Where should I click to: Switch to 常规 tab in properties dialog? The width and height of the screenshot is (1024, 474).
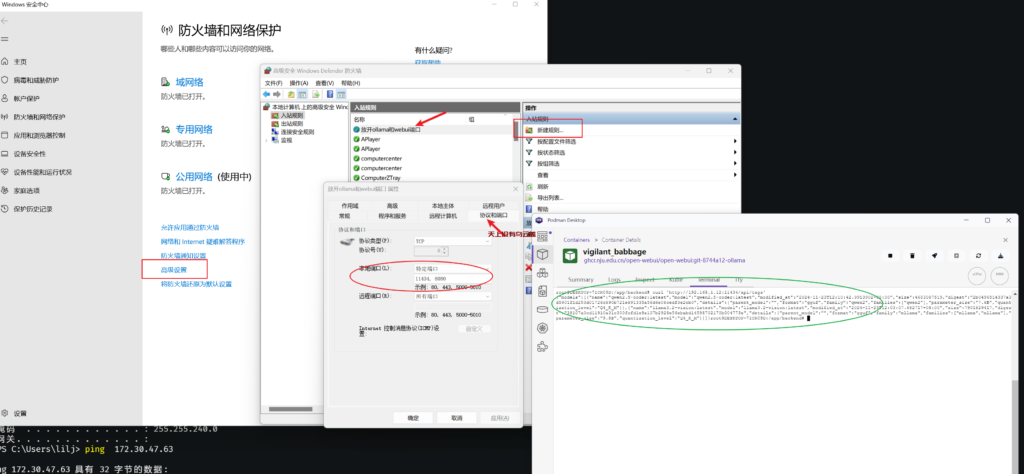tap(344, 215)
